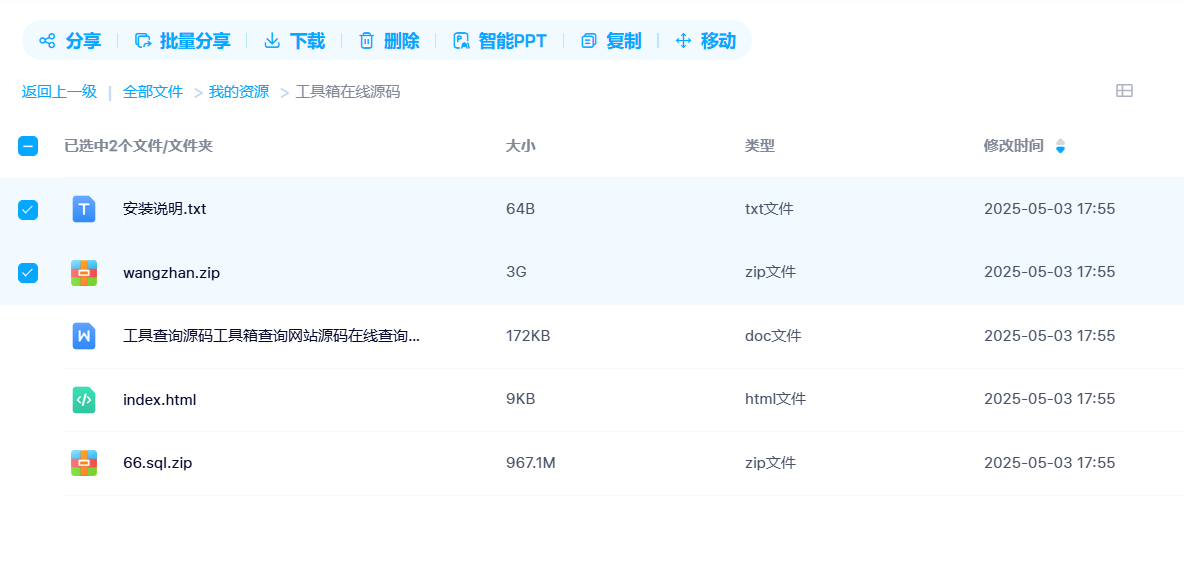Uncheck the wangzhan.zip checkbox
The width and height of the screenshot is (1184, 572).
pyautogui.click(x=28, y=272)
